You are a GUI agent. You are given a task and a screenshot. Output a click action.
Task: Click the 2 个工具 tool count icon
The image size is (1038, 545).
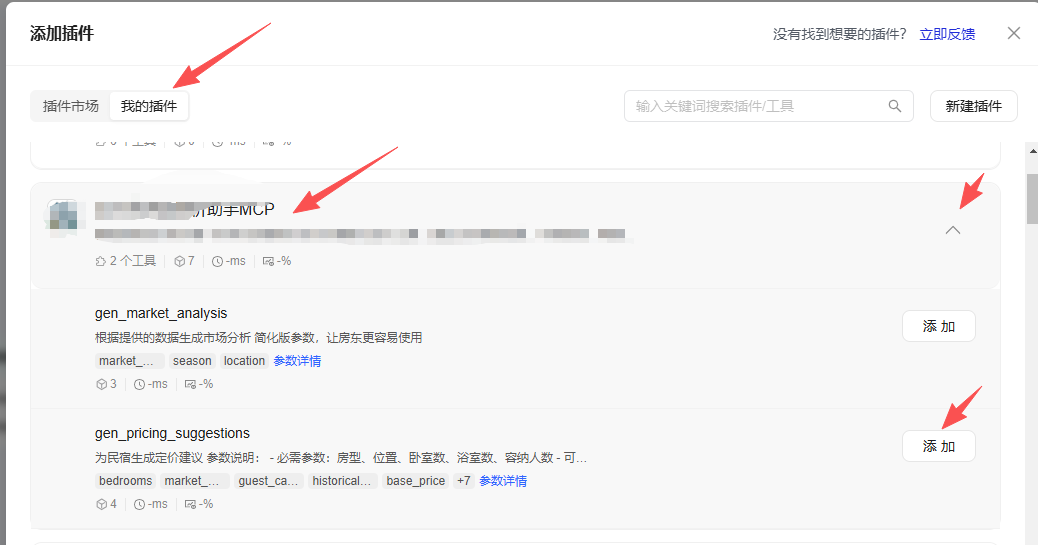(x=101, y=261)
